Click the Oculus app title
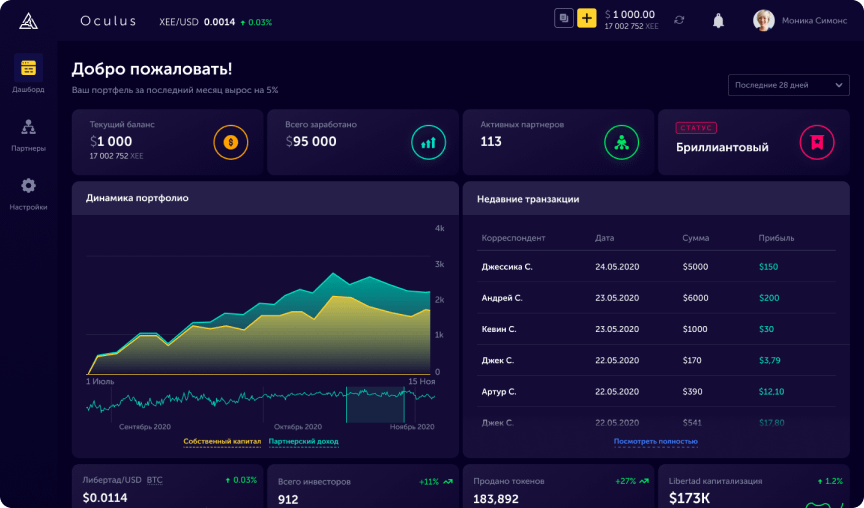864x508 pixels. (x=108, y=21)
